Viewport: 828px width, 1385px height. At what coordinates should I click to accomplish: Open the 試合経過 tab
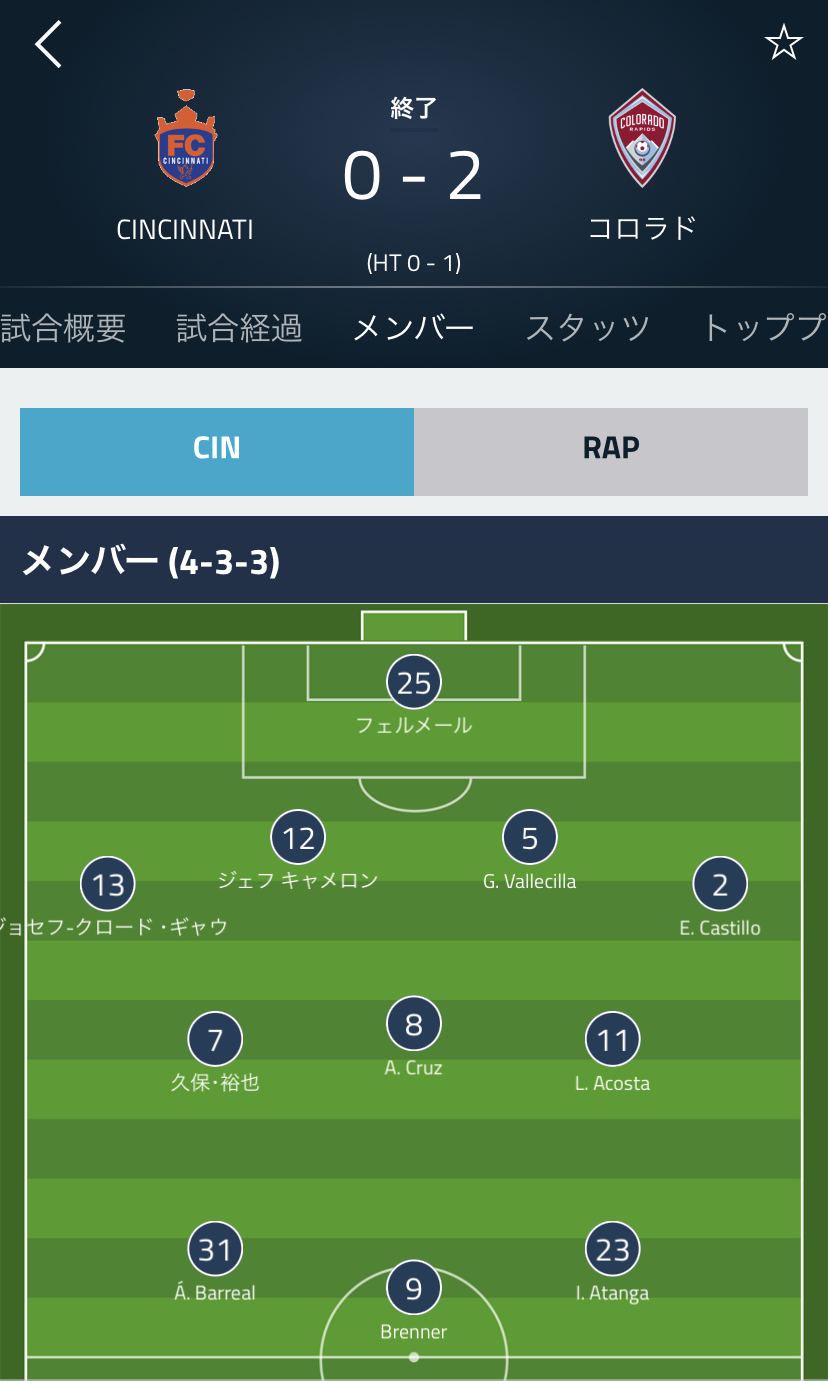click(239, 328)
